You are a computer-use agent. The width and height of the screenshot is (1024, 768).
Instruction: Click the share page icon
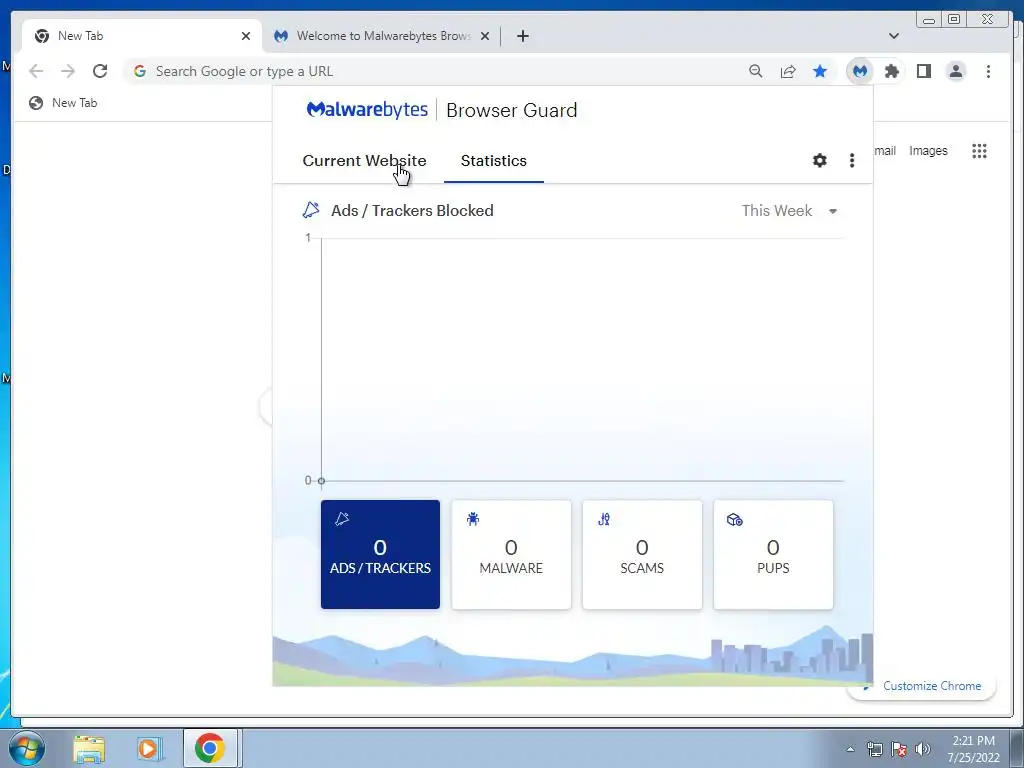pos(788,71)
